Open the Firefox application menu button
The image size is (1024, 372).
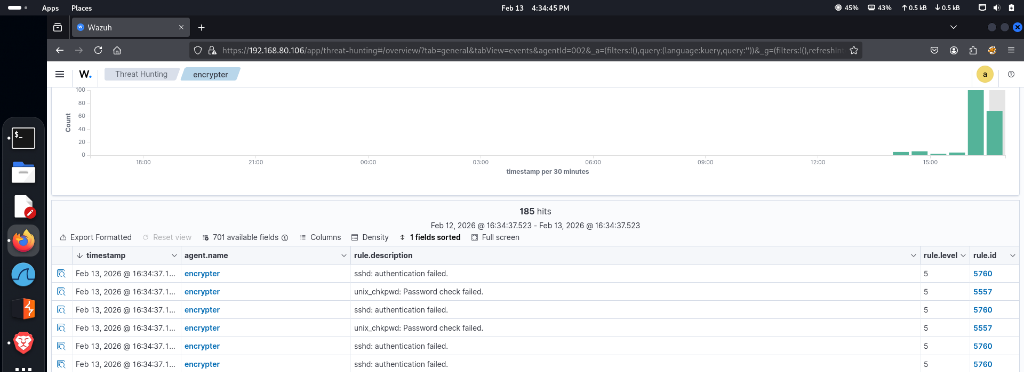tap(1011, 50)
